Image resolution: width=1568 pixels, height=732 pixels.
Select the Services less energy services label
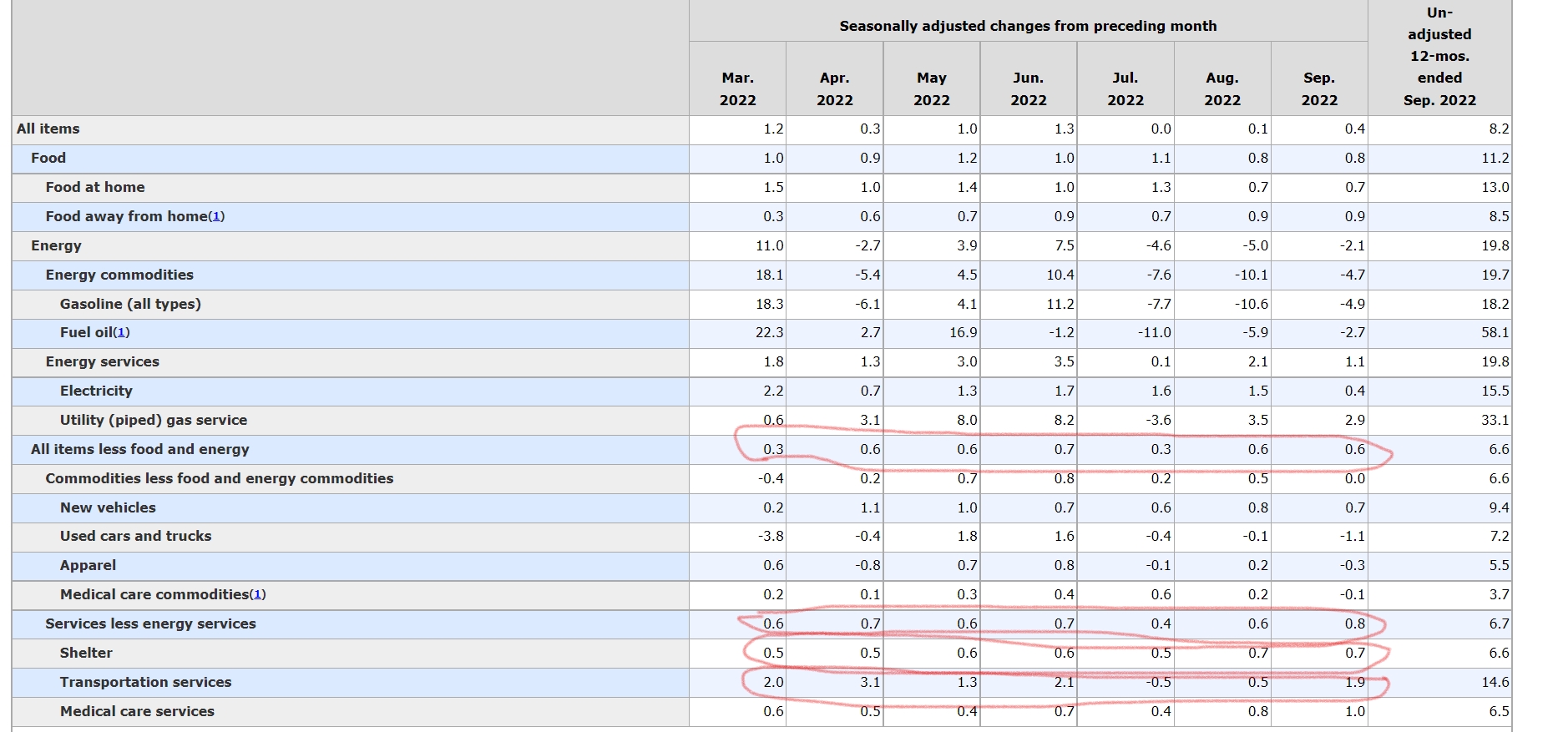[x=150, y=623]
